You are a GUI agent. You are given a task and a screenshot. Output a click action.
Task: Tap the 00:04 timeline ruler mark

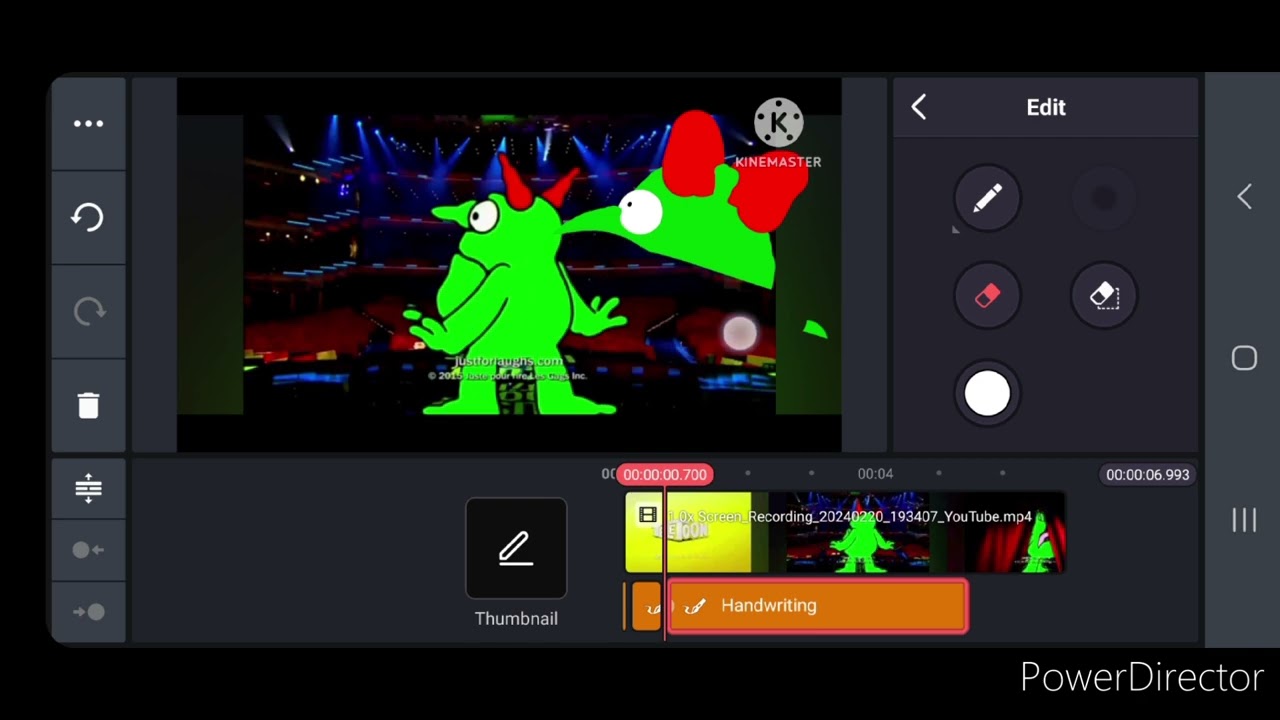click(x=875, y=474)
